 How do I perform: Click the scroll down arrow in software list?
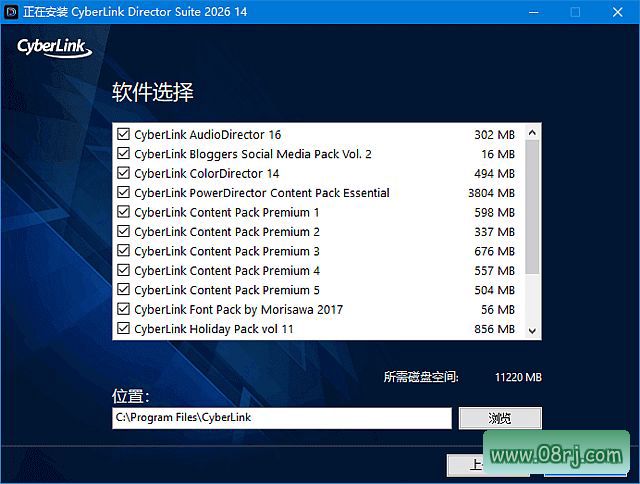click(x=532, y=331)
